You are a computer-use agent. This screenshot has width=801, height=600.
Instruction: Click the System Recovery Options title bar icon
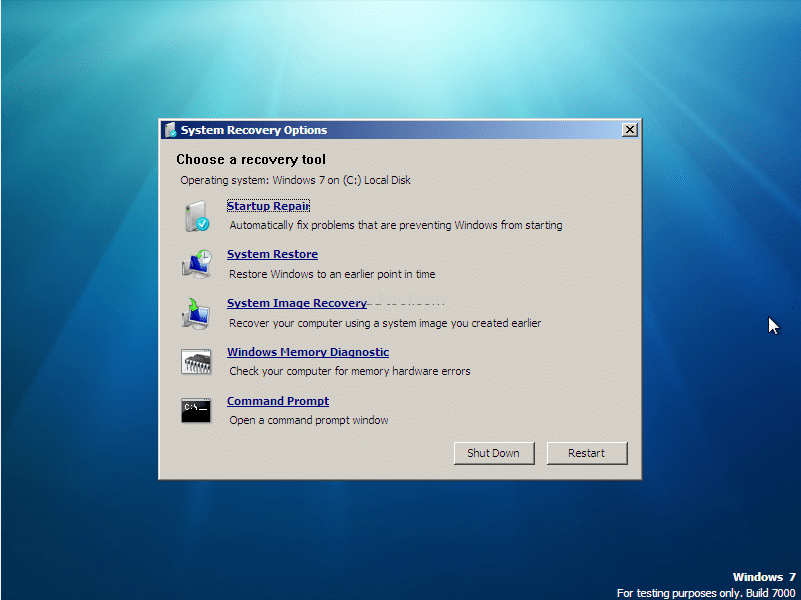point(171,130)
